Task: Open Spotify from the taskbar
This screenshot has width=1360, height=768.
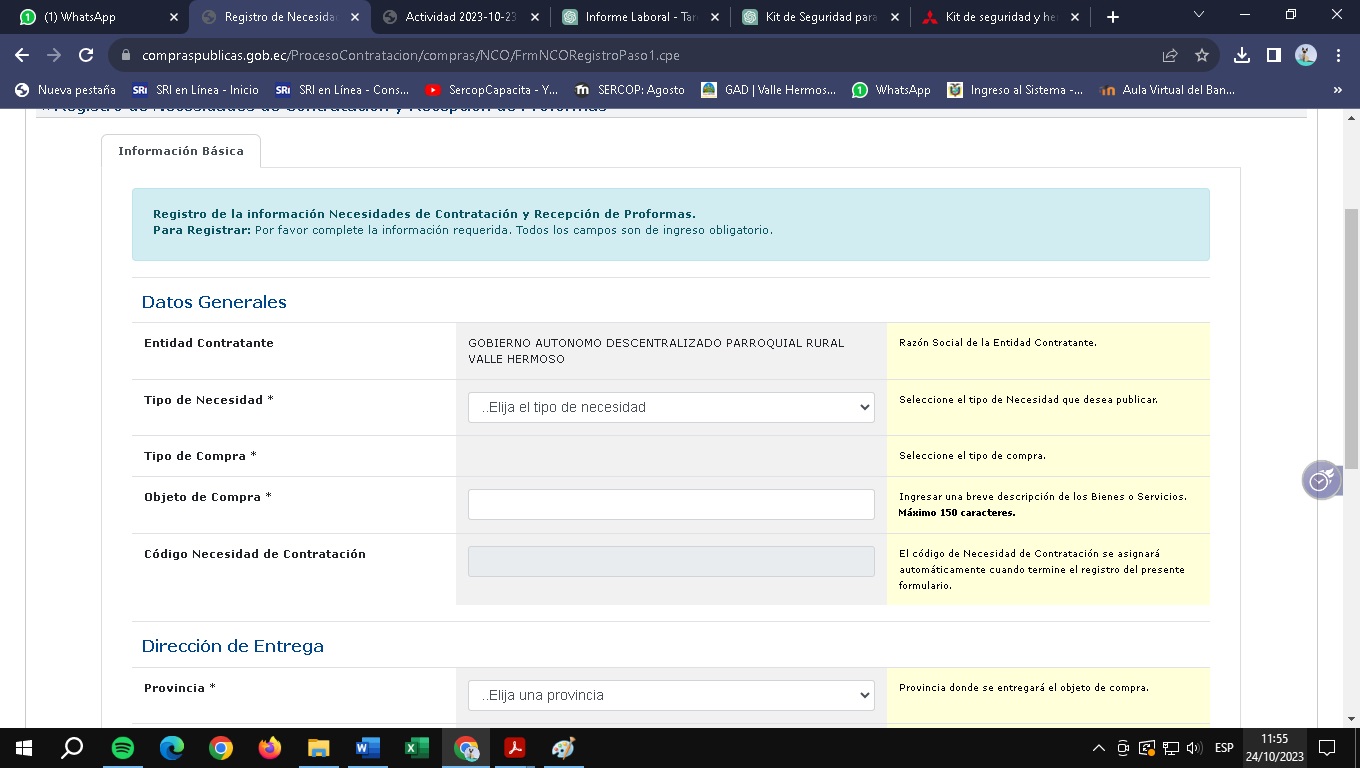Action: pyautogui.click(x=123, y=748)
